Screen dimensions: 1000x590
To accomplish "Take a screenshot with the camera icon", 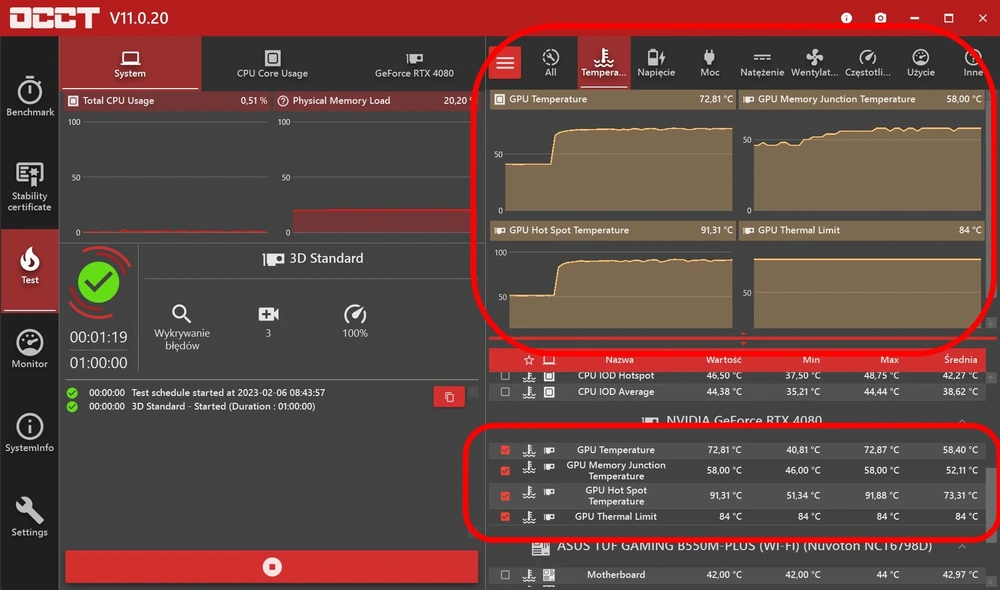I will pyautogui.click(x=880, y=18).
